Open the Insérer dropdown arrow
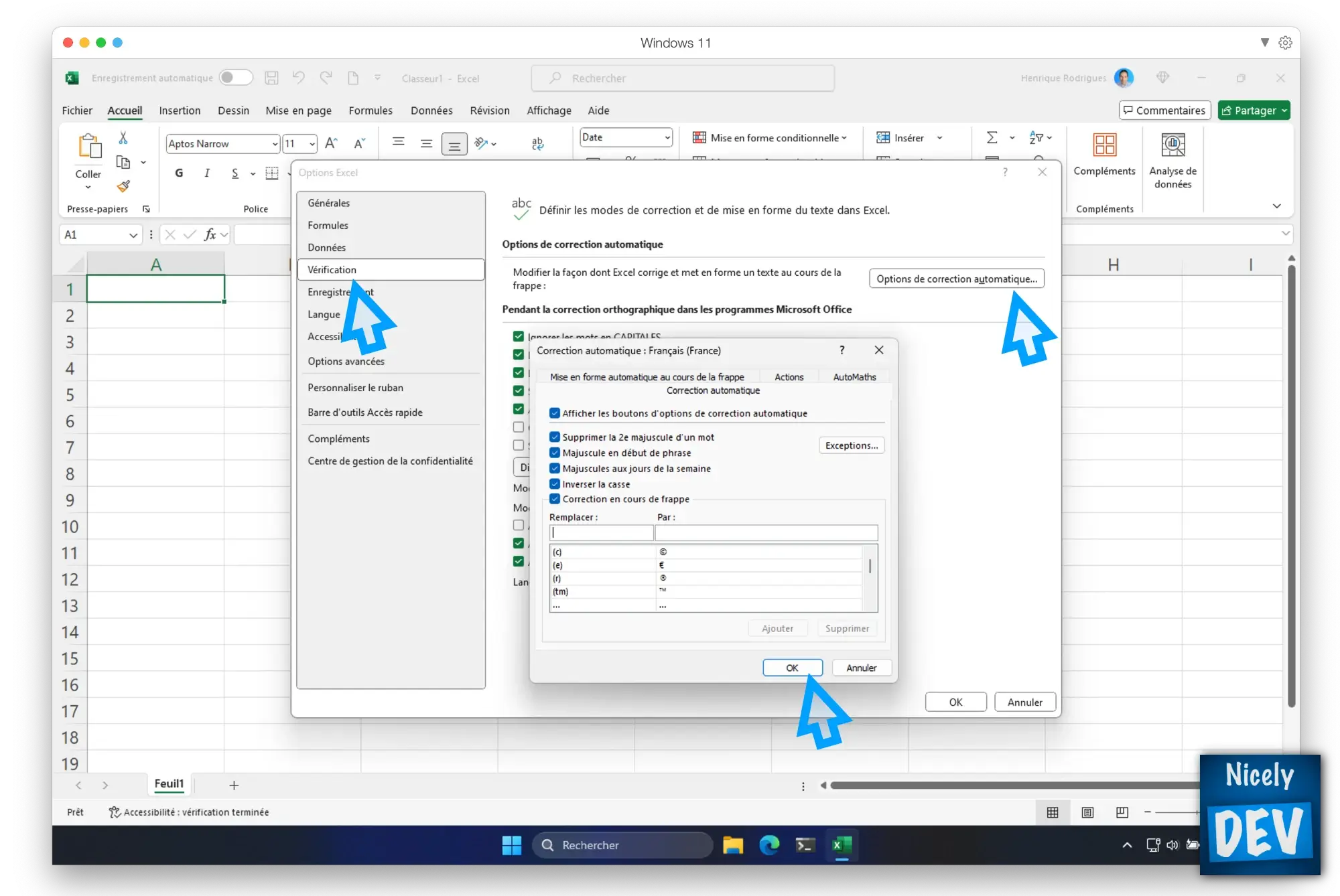Screen dimensions: 1340x896 [x=939, y=137]
